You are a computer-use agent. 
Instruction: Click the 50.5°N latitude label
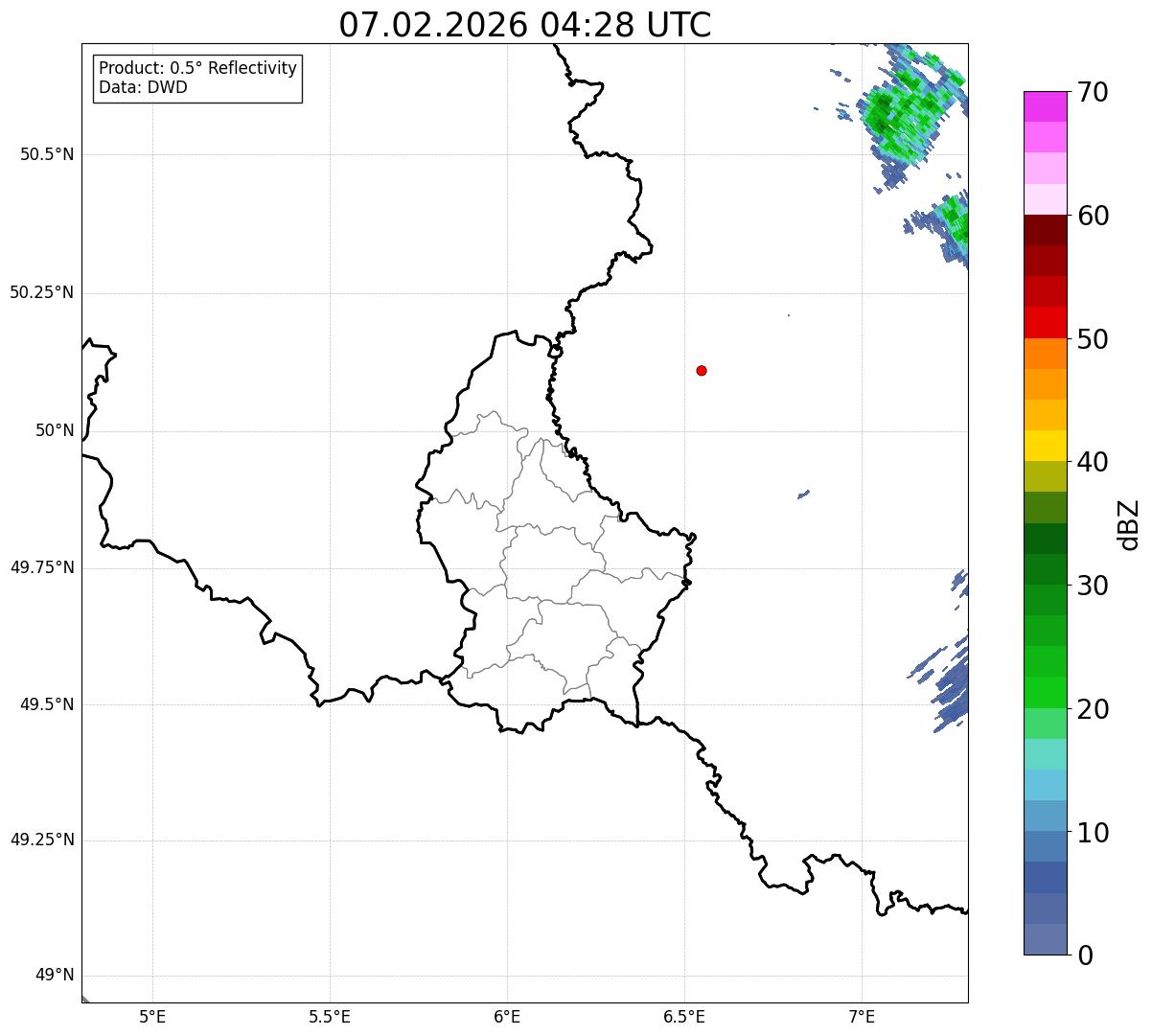pyautogui.click(x=47, y=154)
